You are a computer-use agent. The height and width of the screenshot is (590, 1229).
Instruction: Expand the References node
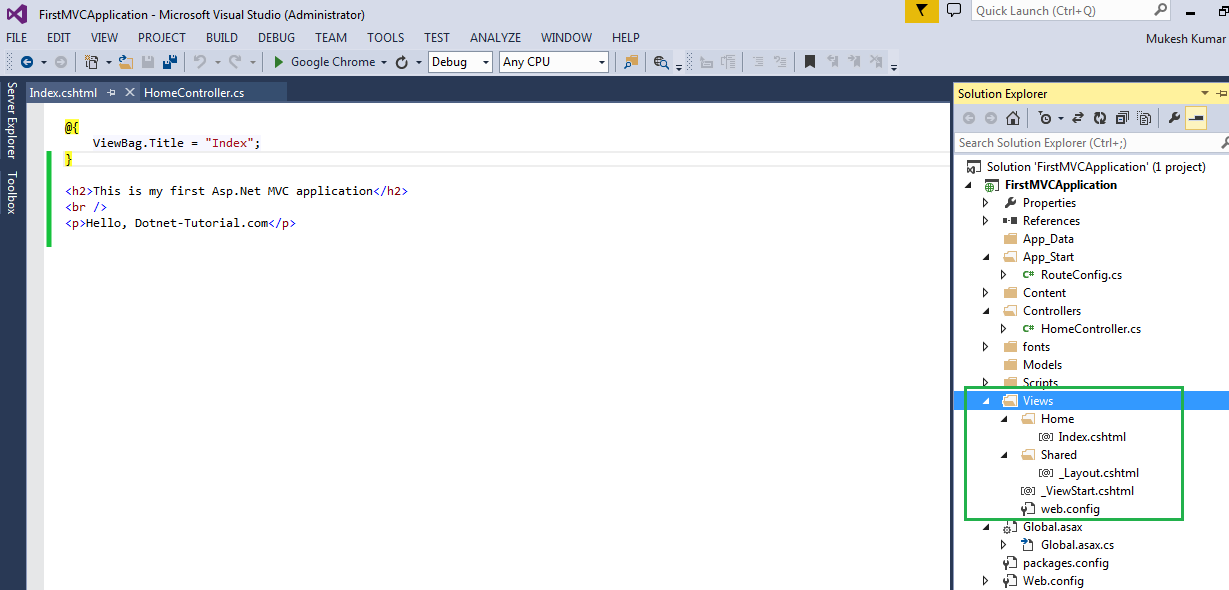point(986,221)
